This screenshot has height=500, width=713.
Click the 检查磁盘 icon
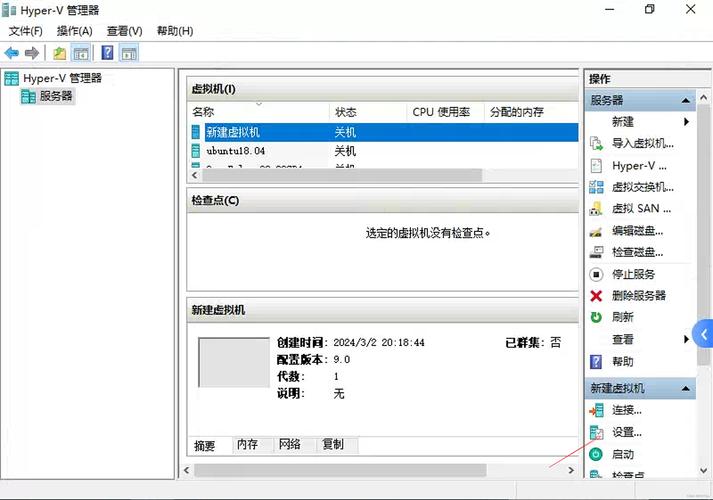pyautogui.click(x=596, y=252)
